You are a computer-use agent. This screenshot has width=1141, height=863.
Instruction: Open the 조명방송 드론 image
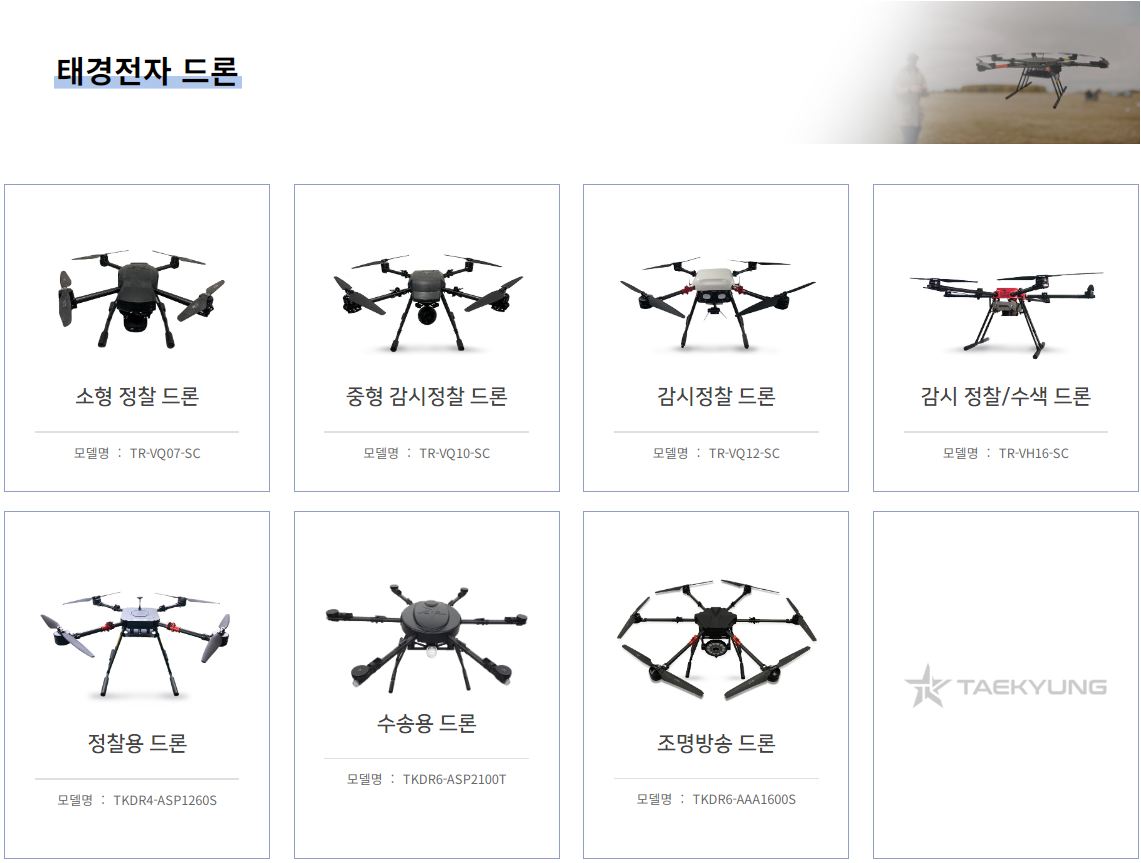(x=717, y=640)
